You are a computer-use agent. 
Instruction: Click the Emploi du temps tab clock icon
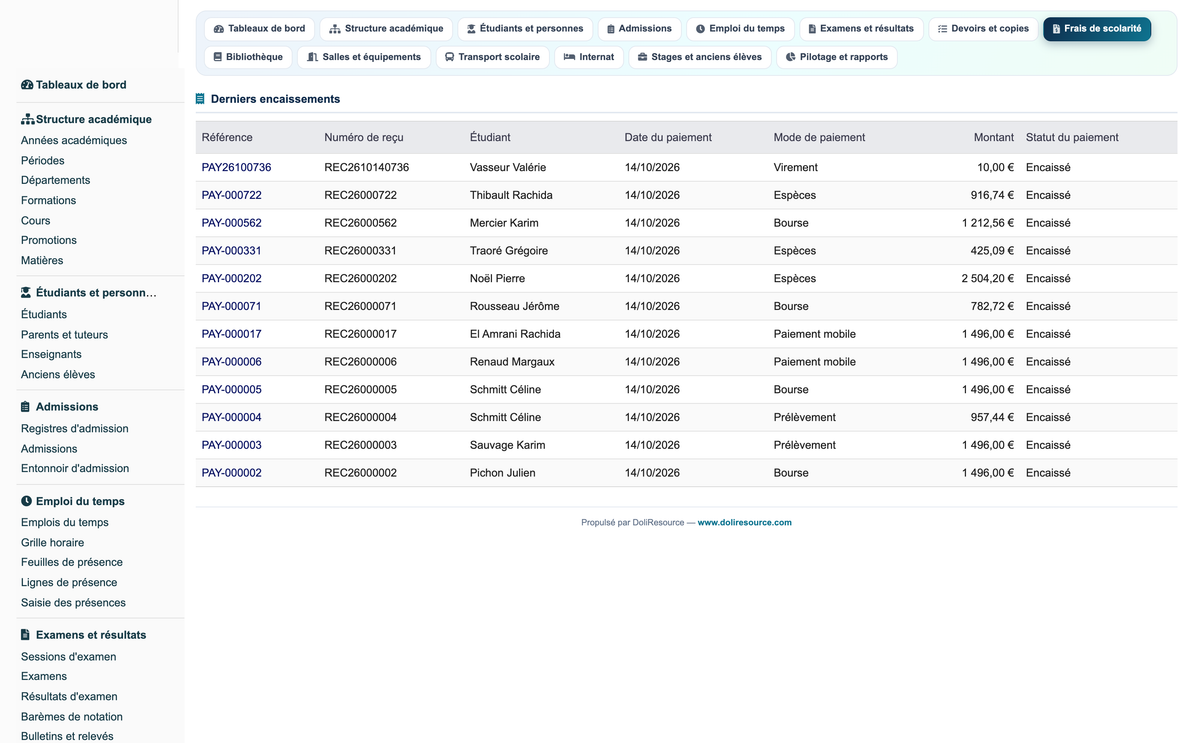click(700, 29)
